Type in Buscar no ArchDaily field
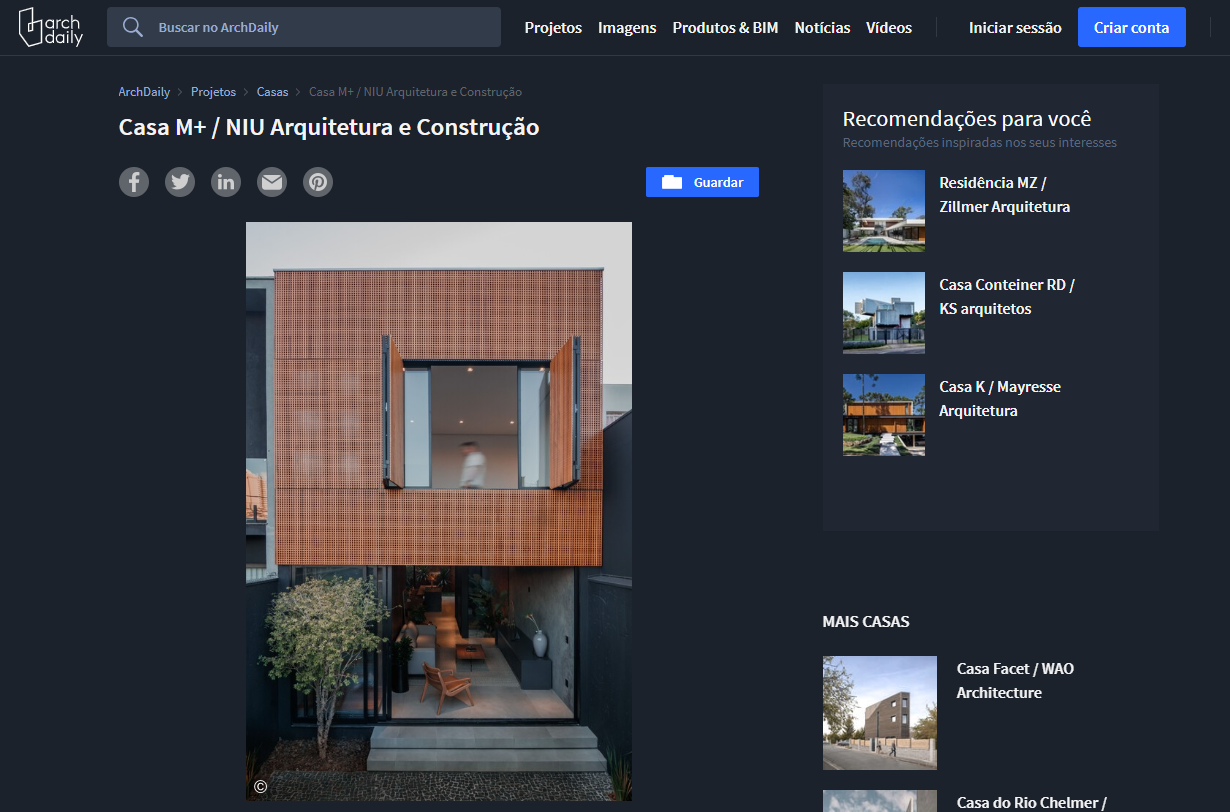The width and height of the screenshot is (1230, 812). [x=320, y=28]
